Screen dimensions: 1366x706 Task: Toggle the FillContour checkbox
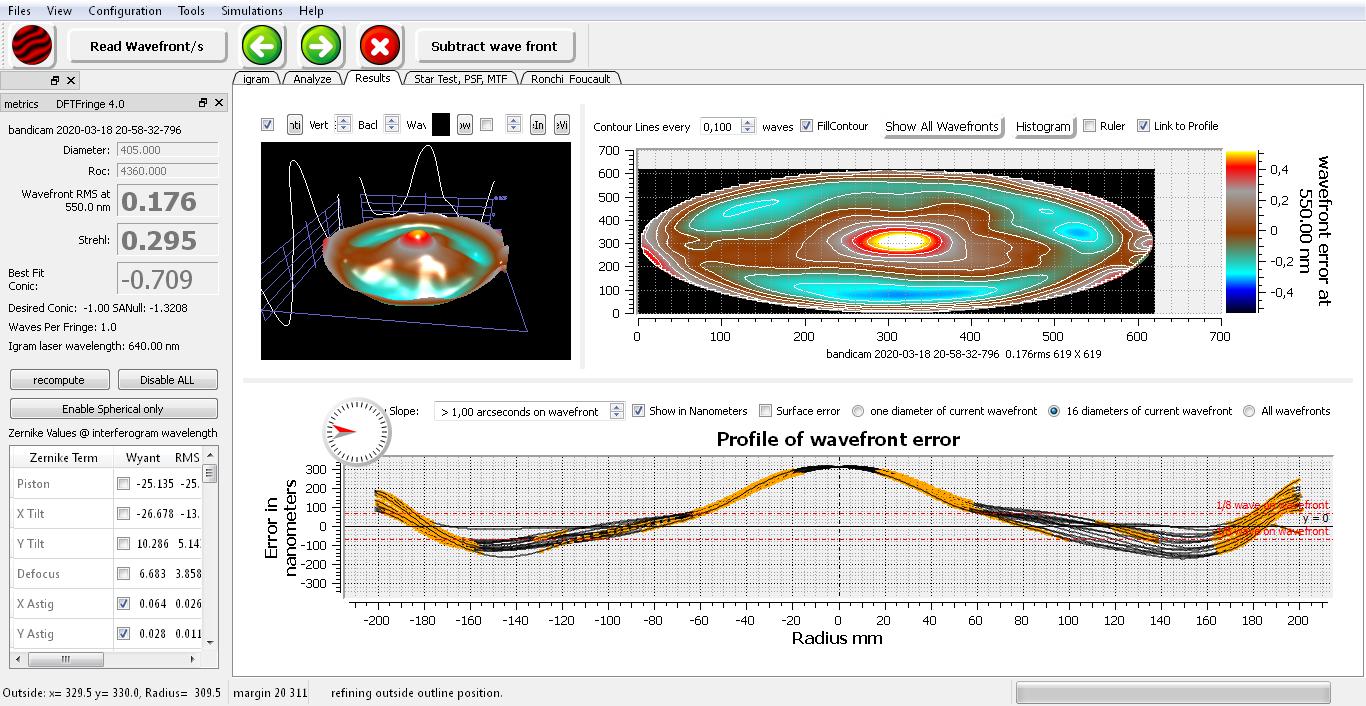click(x=807, y=126)
